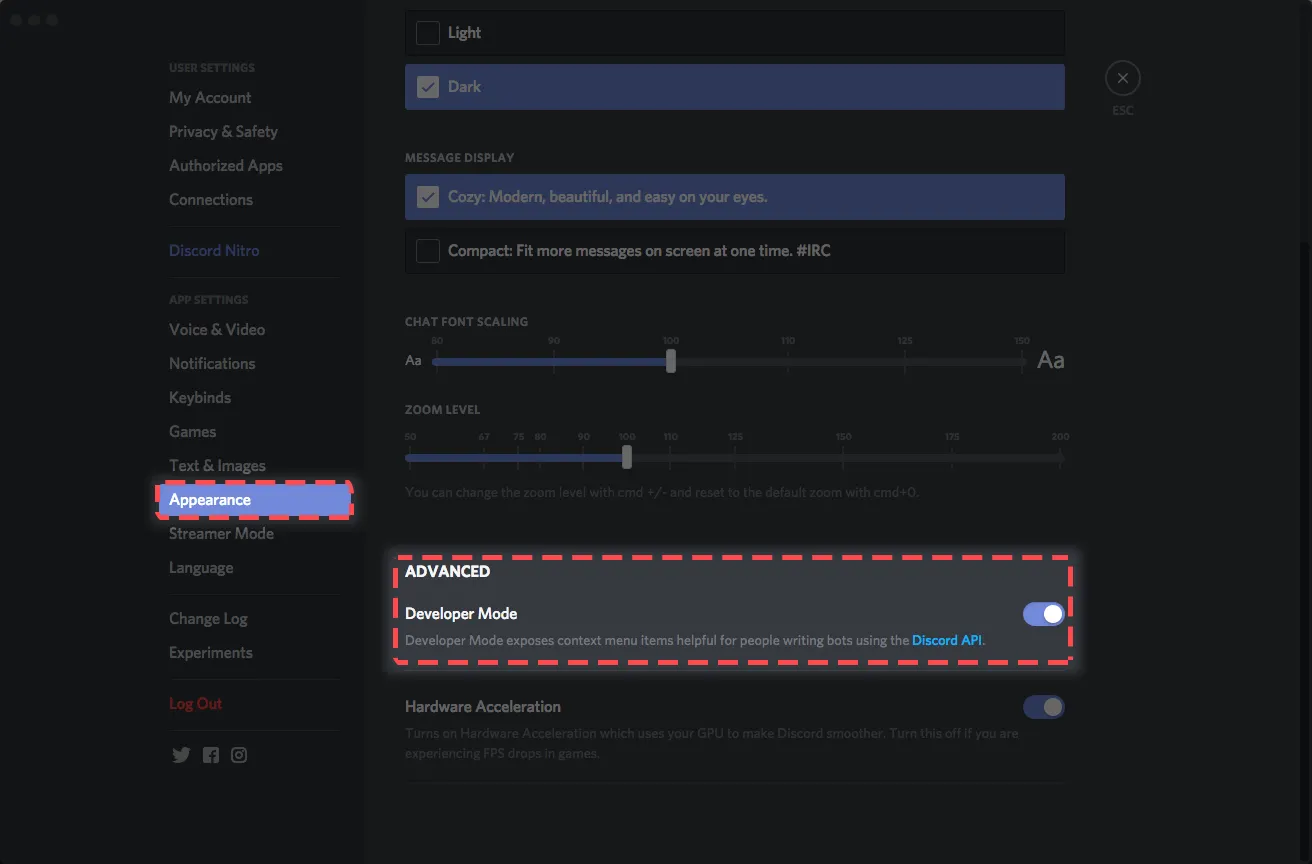
Task: Click the red Log Out button
Action: point(195,703)
